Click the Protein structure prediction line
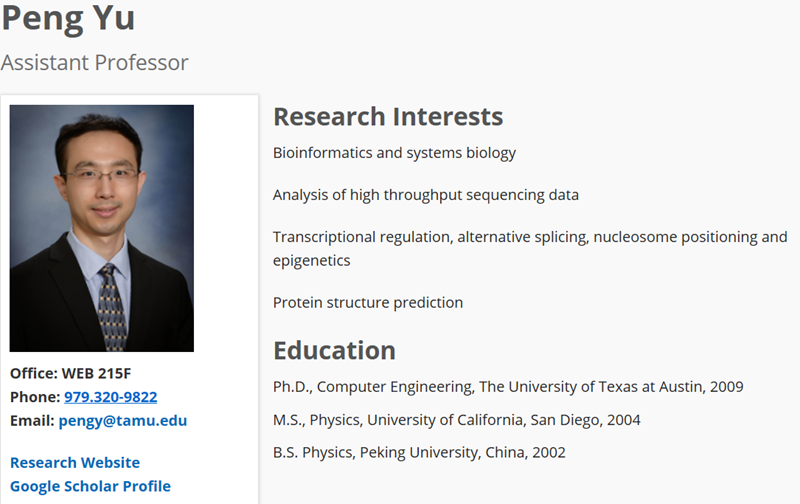 coord(368,303)
